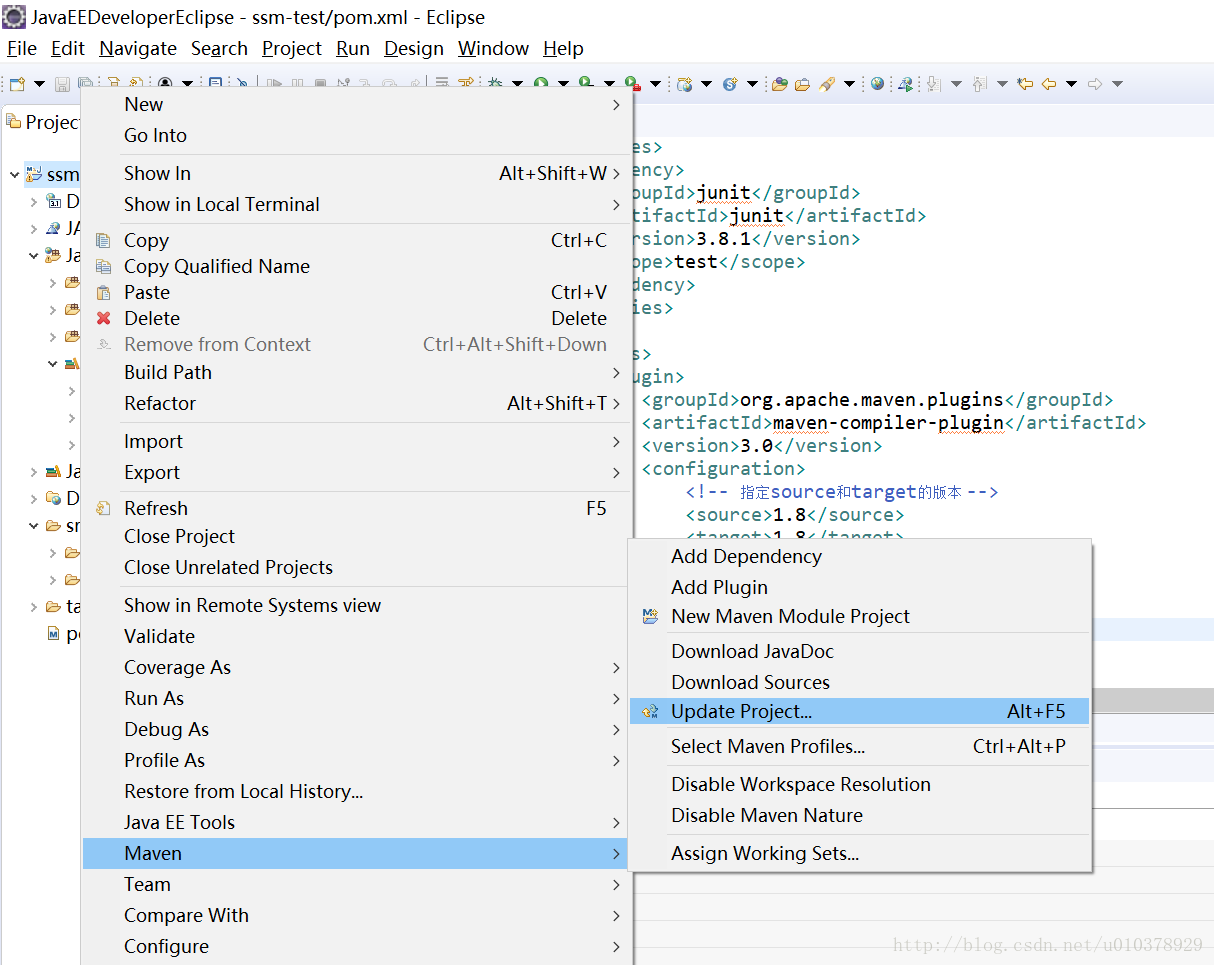1214x965 pixels.
Task: Expand the ta folder tree node
Action: tap(34, 607)
